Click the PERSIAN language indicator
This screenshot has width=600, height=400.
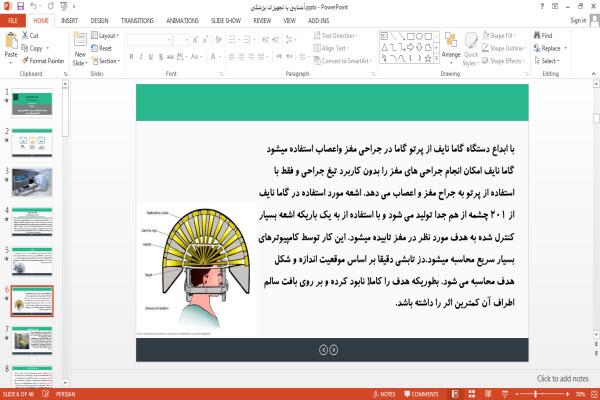[x=65, y=394]
